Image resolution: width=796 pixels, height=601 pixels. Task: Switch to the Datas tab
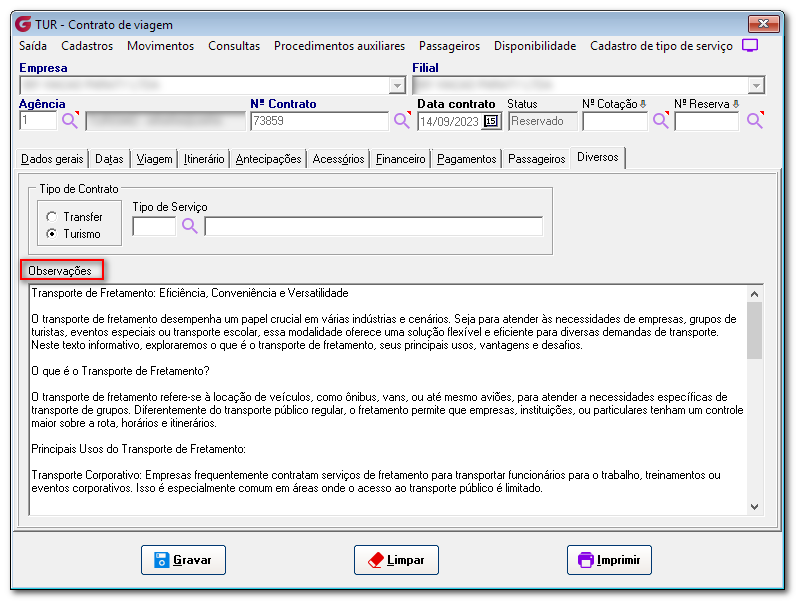tap(109, 159)
